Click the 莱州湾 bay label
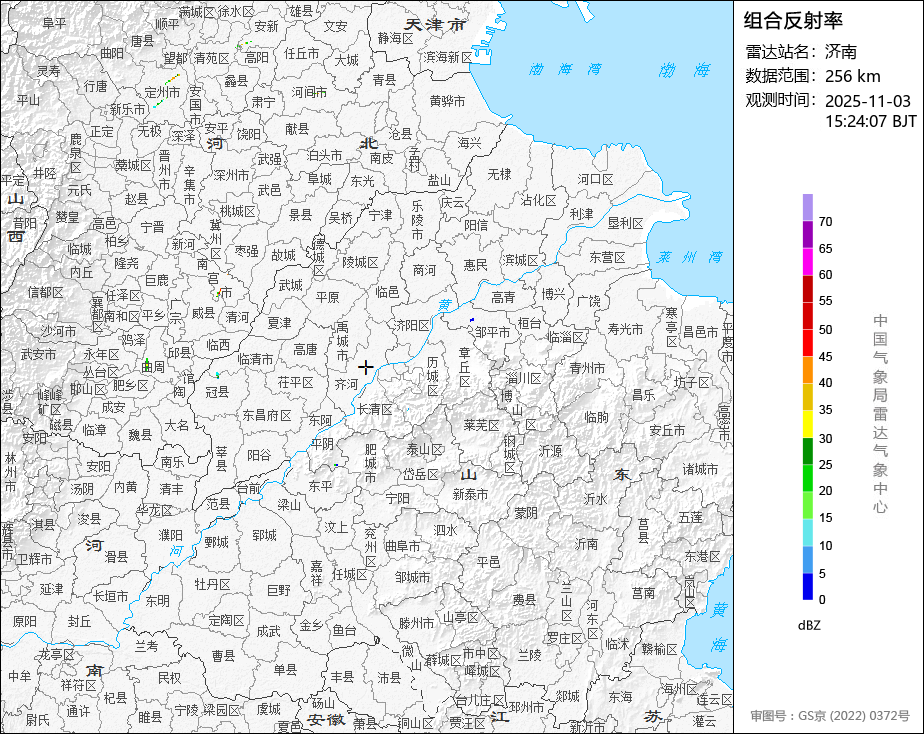924x734 pixels. coord(690,257)
